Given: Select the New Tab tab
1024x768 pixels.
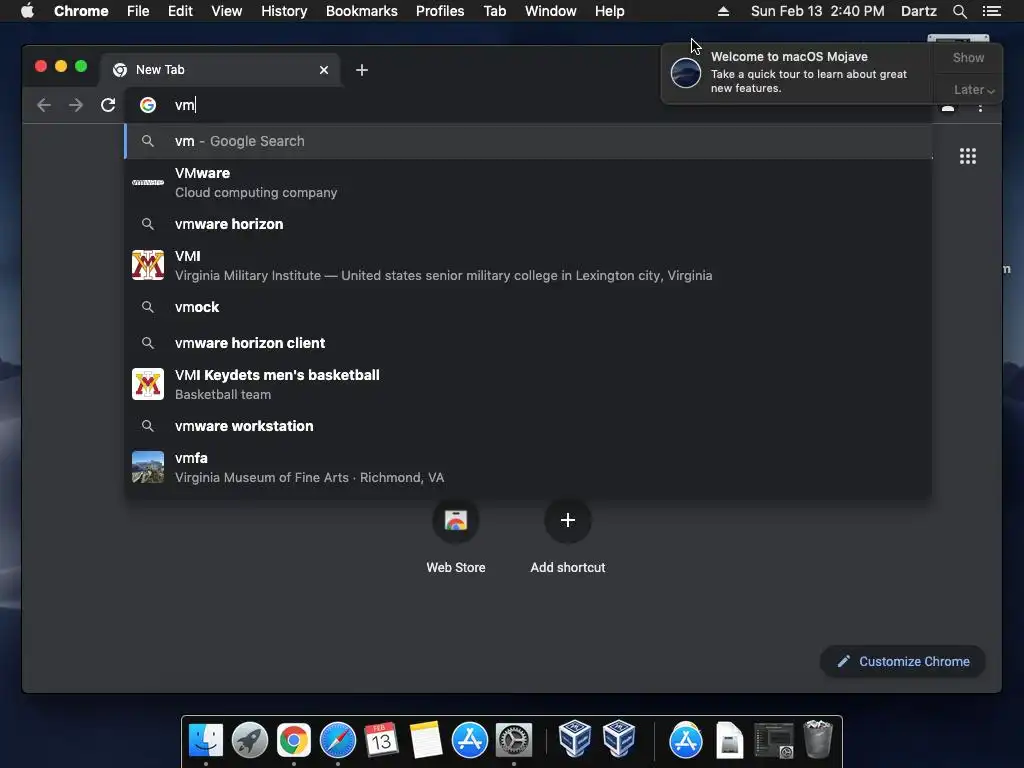Looking at the screenshot, I should pyautogui.click(x=219, y=70).
